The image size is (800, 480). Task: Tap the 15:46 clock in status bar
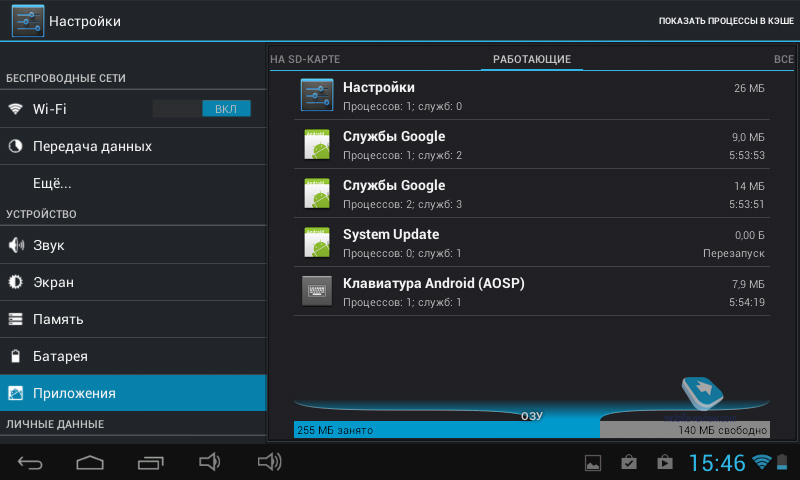click(717, 463)
